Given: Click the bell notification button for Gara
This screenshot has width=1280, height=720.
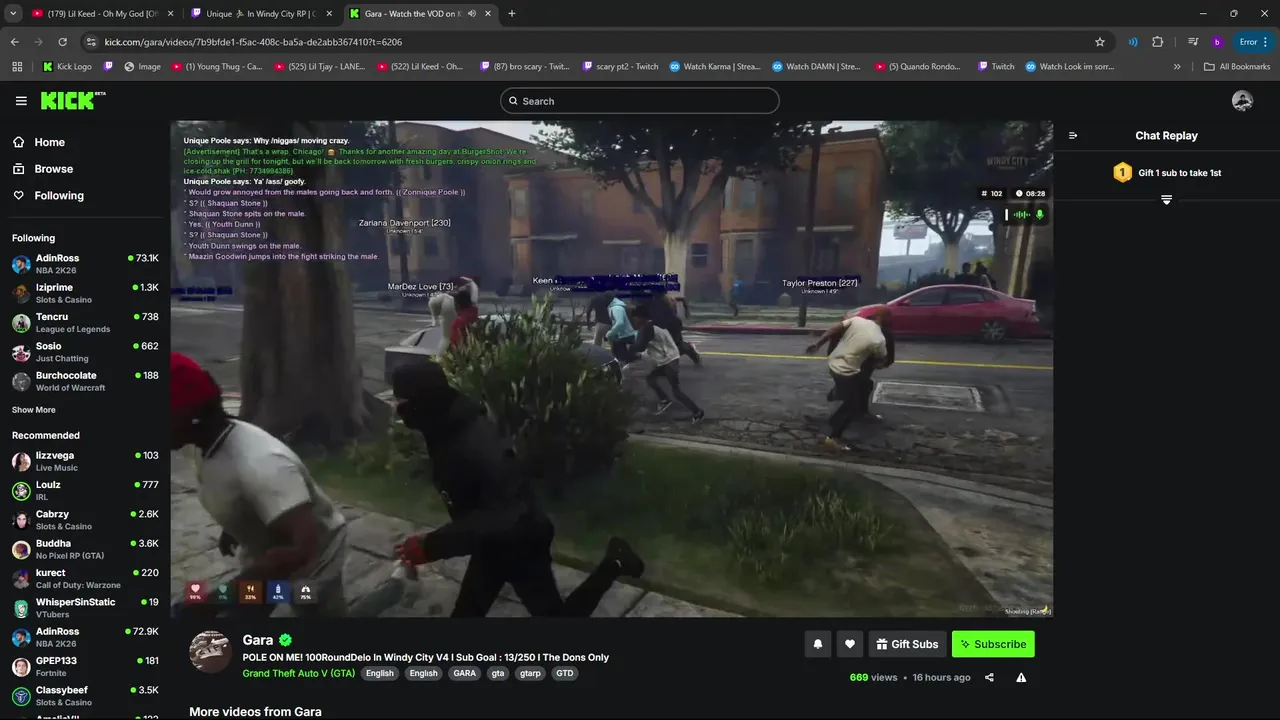Looking at the screenshot, I should pos(818,644).
